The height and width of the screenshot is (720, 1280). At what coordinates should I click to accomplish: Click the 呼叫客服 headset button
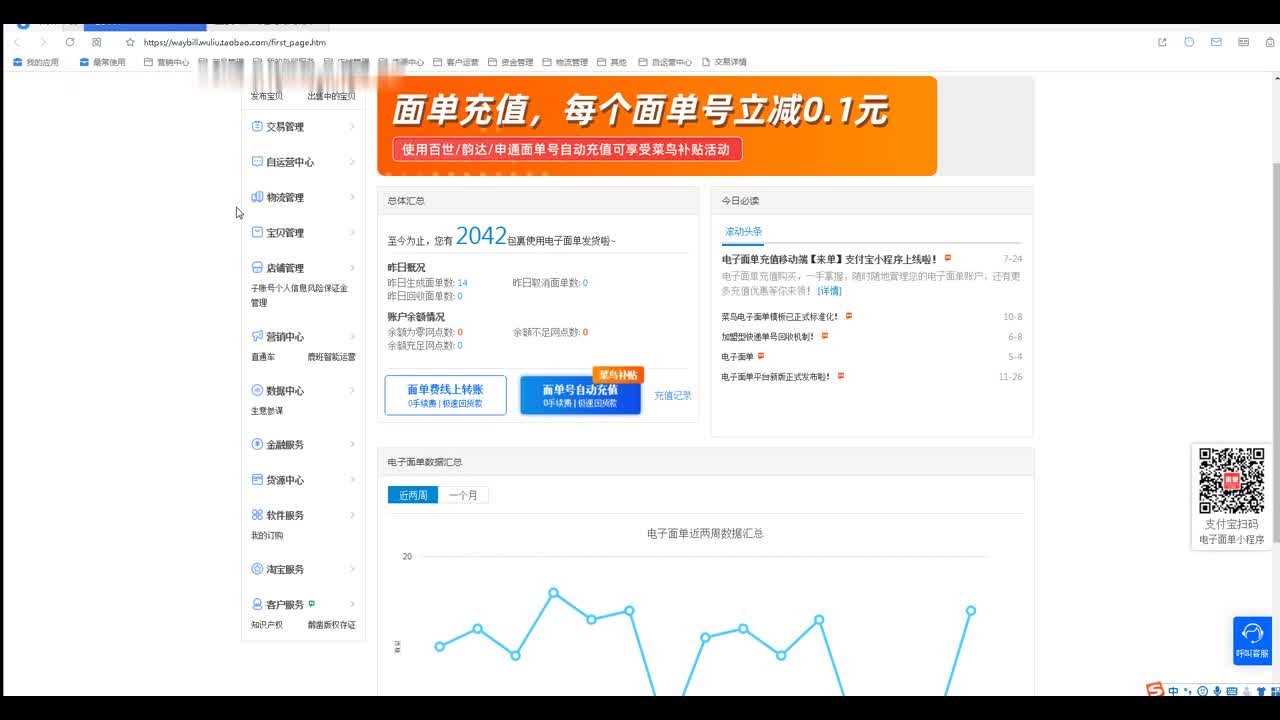coord(1252,640)
